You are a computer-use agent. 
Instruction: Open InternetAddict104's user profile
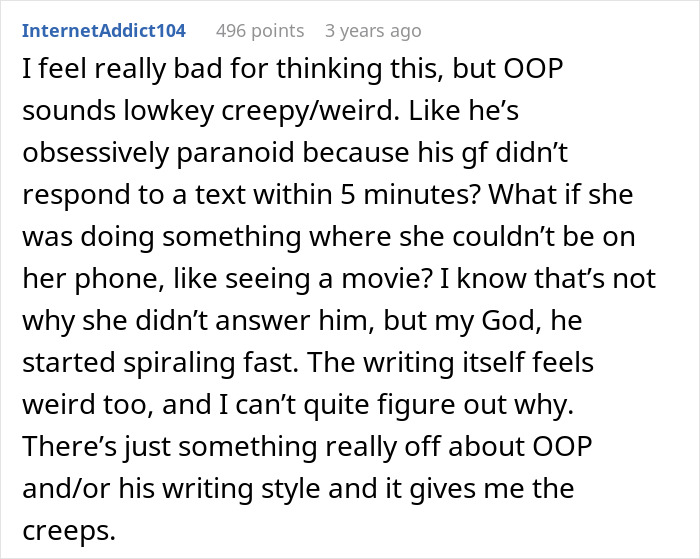[104, 30]
